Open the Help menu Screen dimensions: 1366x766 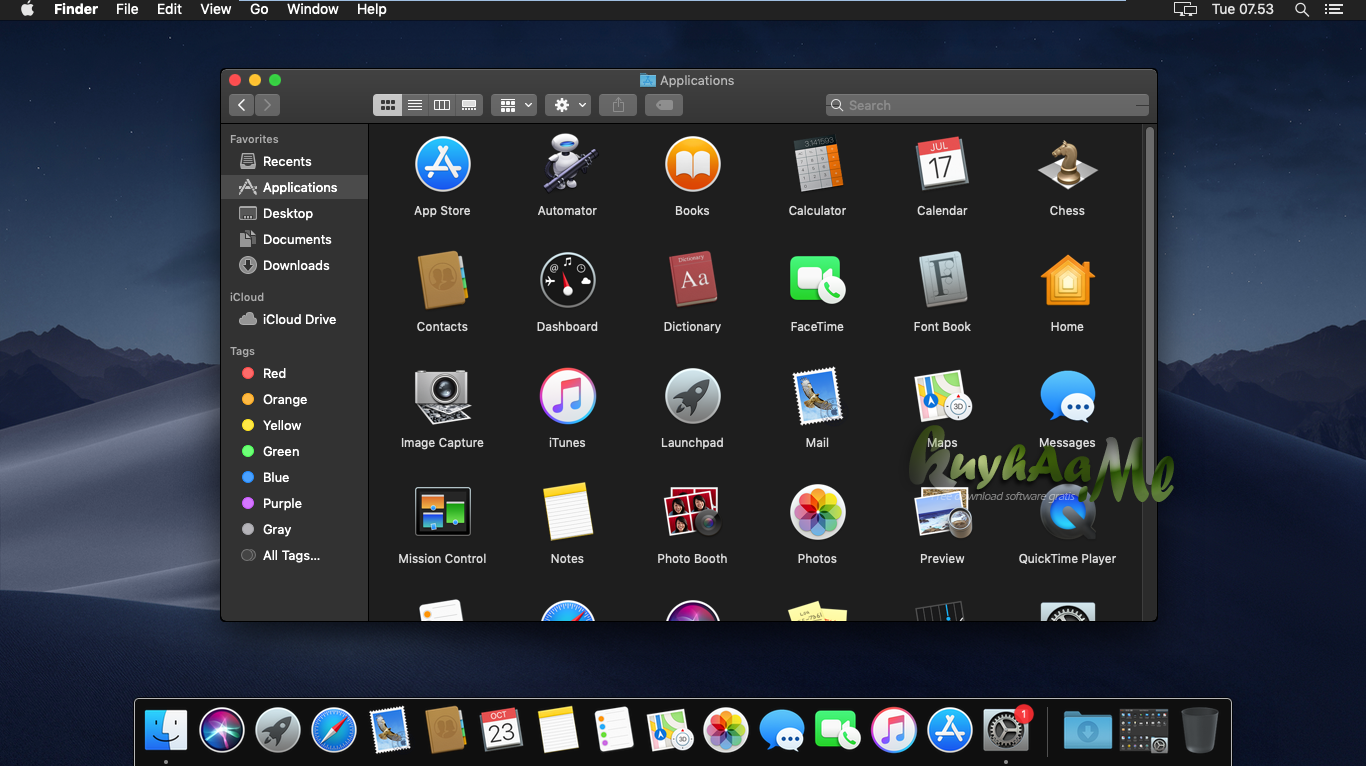pos(372,9)
